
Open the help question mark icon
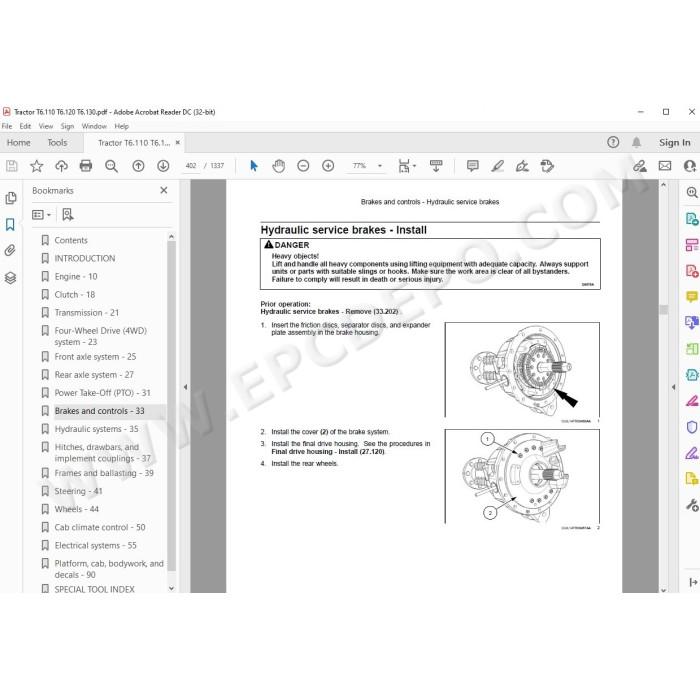[613, 142]
